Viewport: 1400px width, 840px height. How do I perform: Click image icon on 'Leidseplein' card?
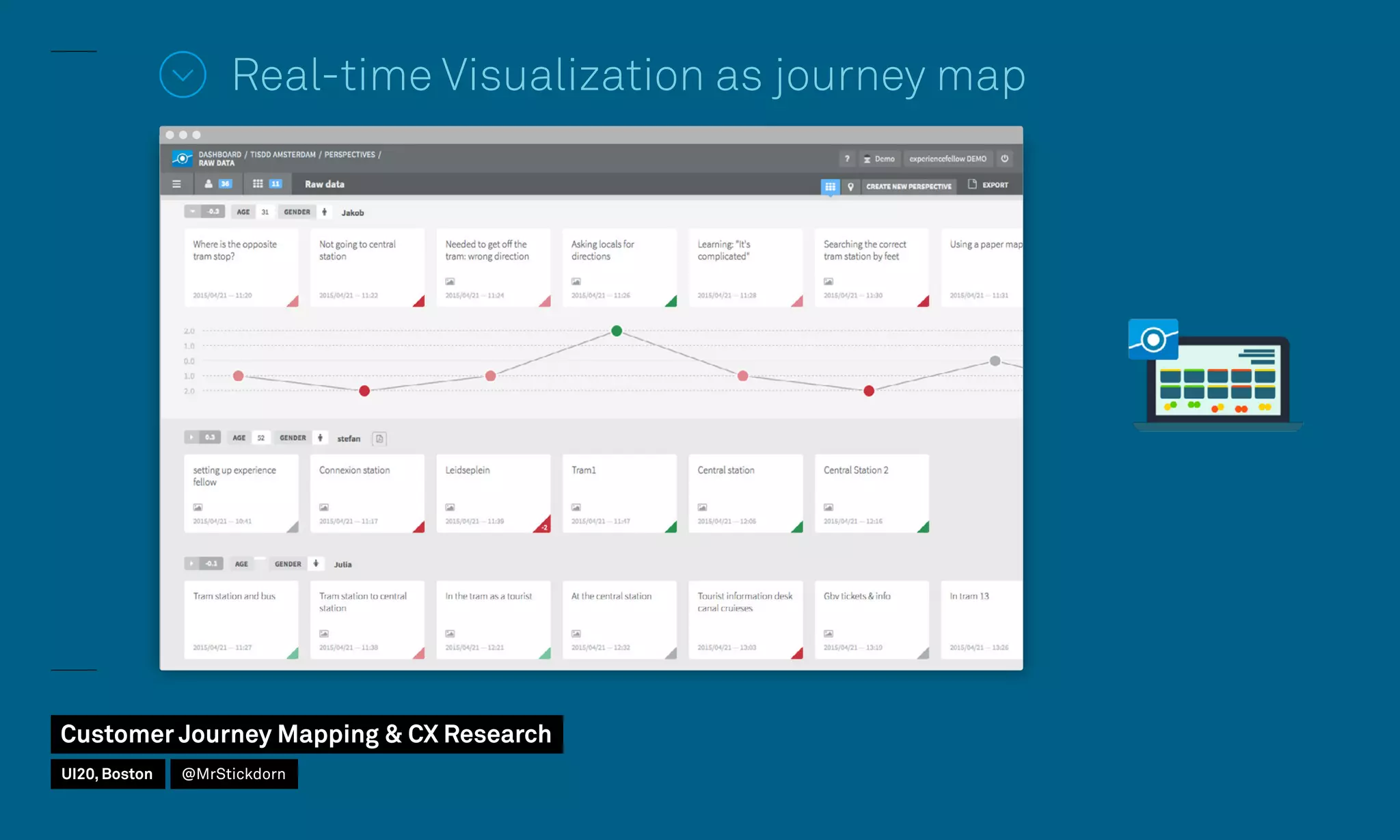point(450,507)
